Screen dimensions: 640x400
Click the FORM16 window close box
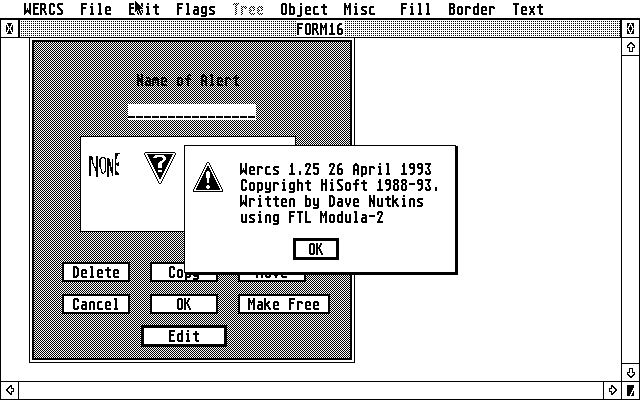click(9, 29)
